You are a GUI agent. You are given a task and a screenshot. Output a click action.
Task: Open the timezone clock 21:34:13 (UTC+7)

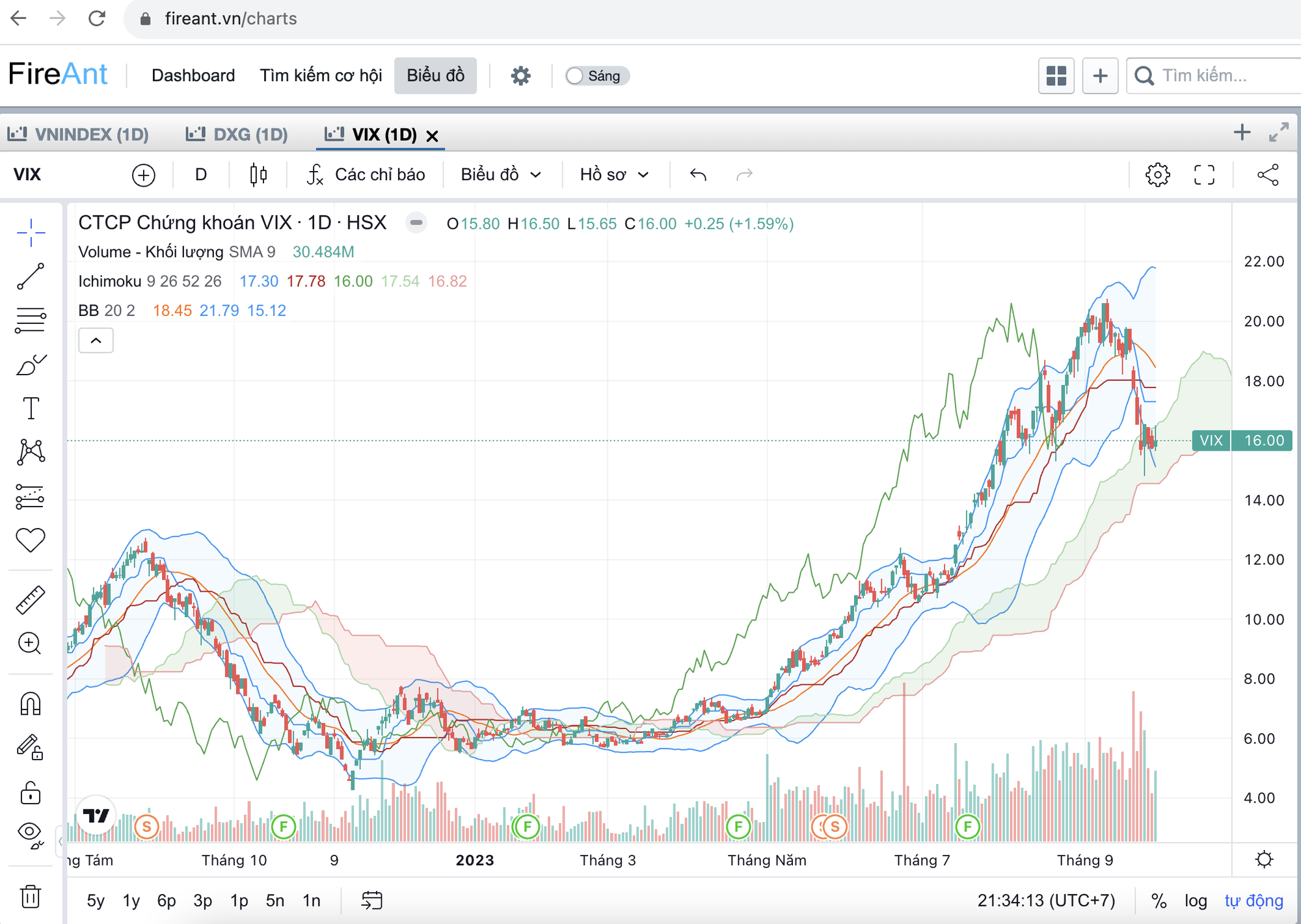click(x=1046, y=901)
